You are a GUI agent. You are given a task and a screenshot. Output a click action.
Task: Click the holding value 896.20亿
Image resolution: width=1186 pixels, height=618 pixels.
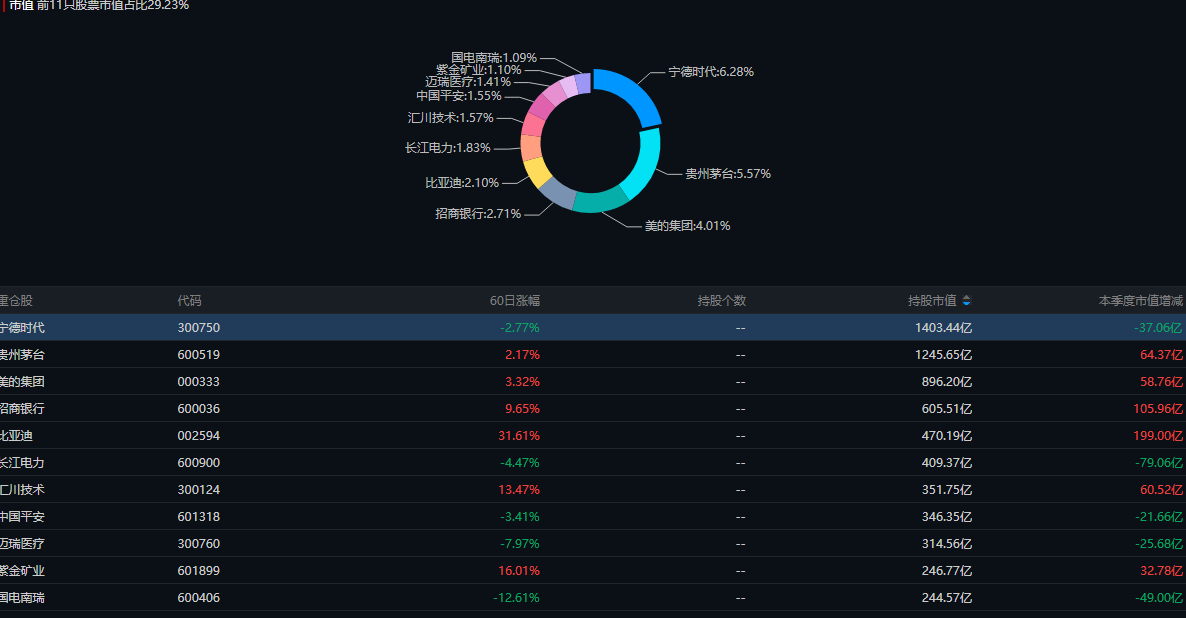[x=946, y=382]
